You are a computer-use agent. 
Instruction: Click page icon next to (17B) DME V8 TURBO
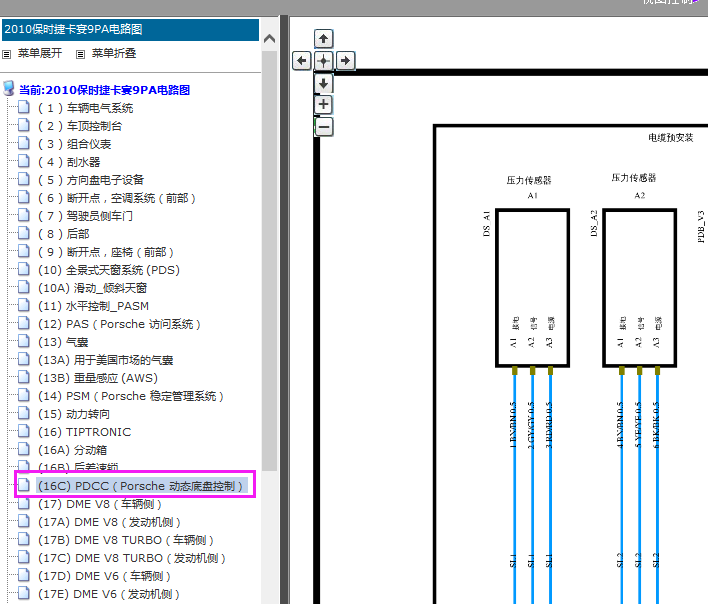pos(24,539)
